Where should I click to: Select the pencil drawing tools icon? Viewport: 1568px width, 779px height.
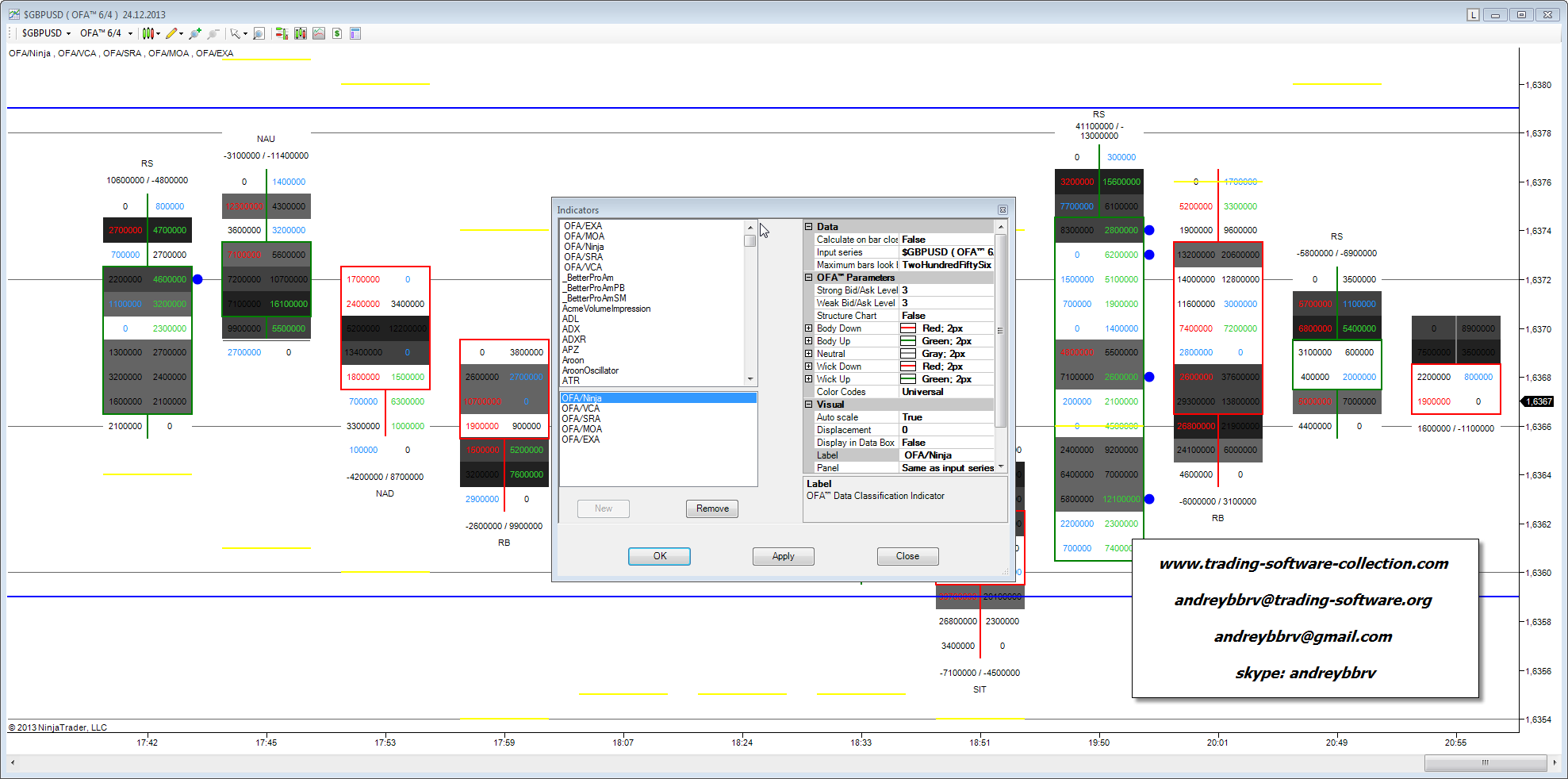(x=173, y=33)
